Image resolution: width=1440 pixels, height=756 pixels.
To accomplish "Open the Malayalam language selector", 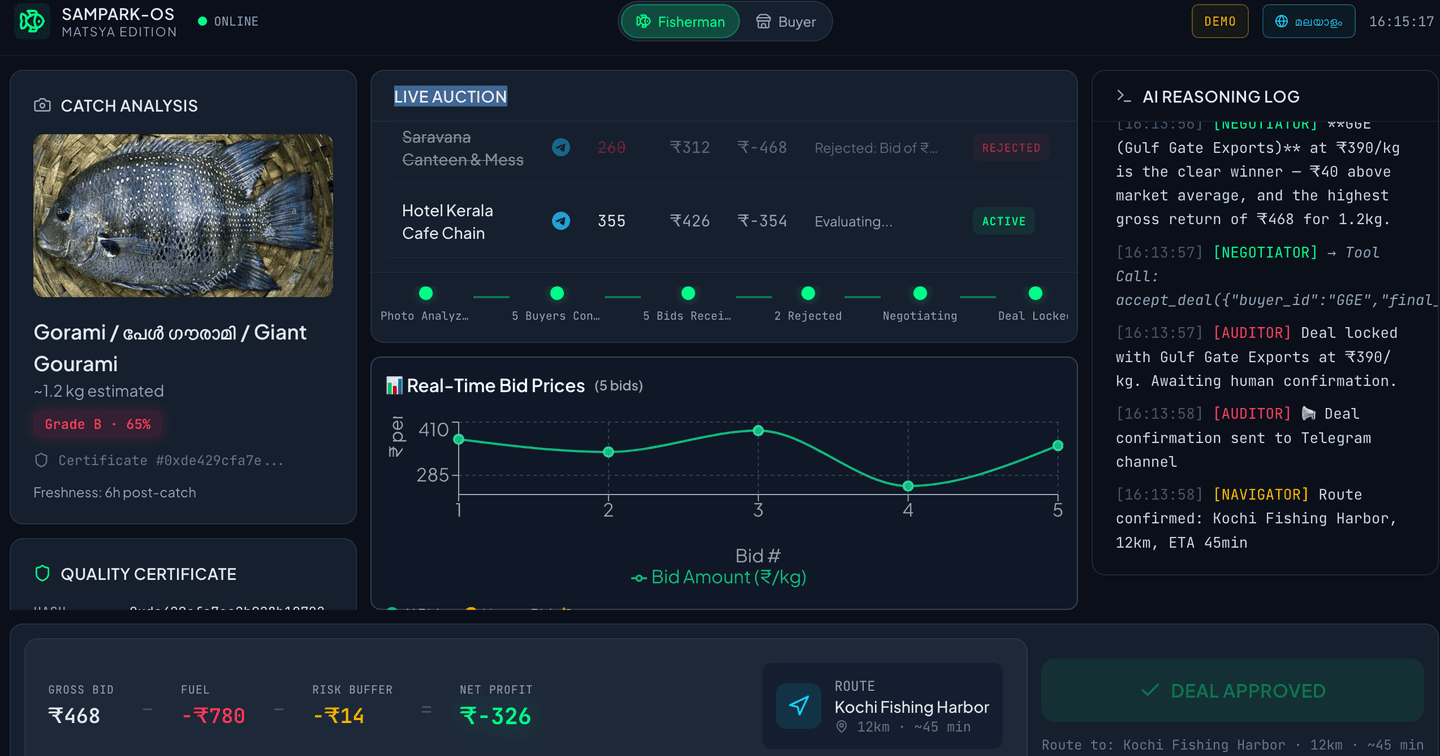I will point(1308,21).
